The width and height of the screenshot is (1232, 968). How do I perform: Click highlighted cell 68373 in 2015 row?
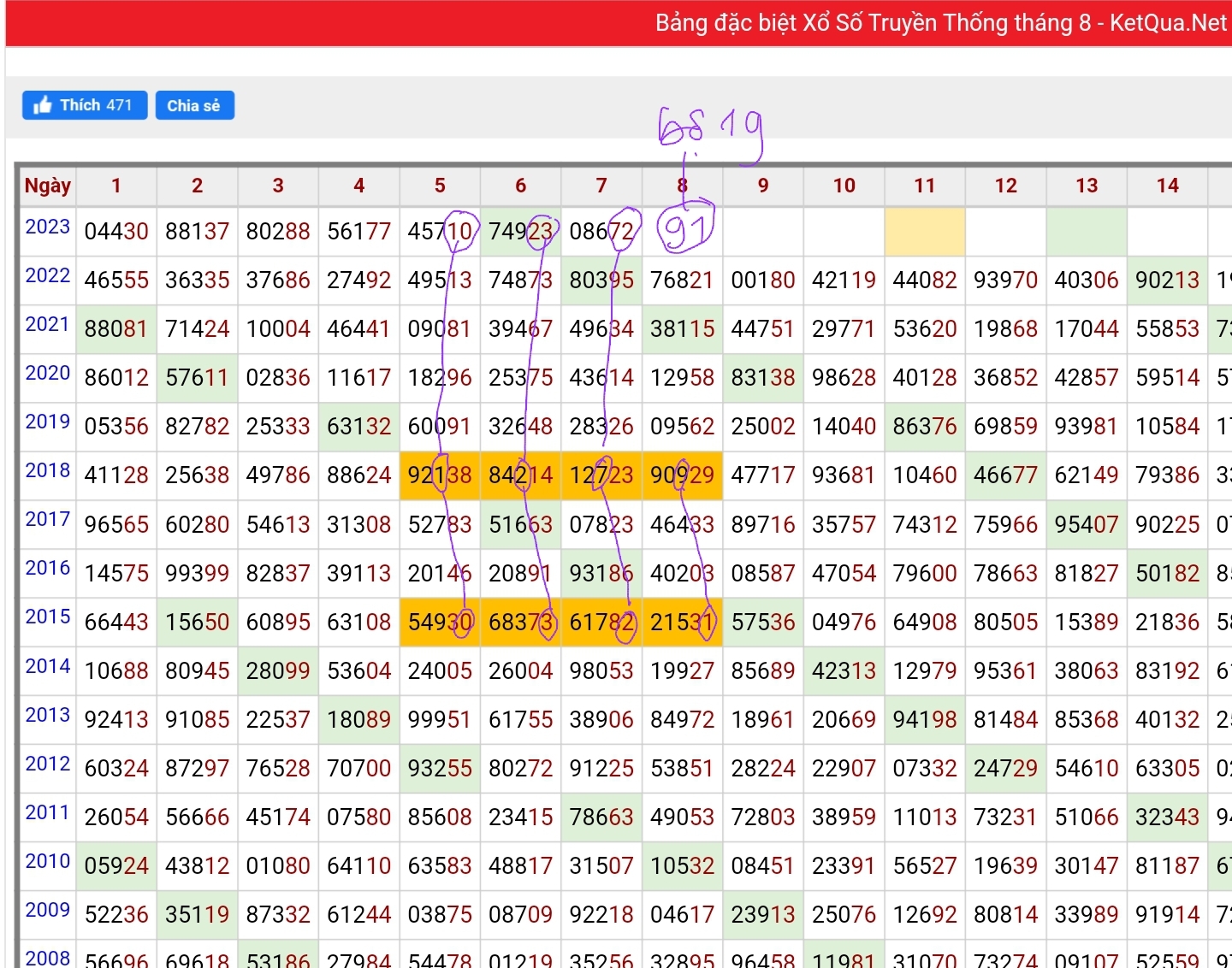coord(521,622)
